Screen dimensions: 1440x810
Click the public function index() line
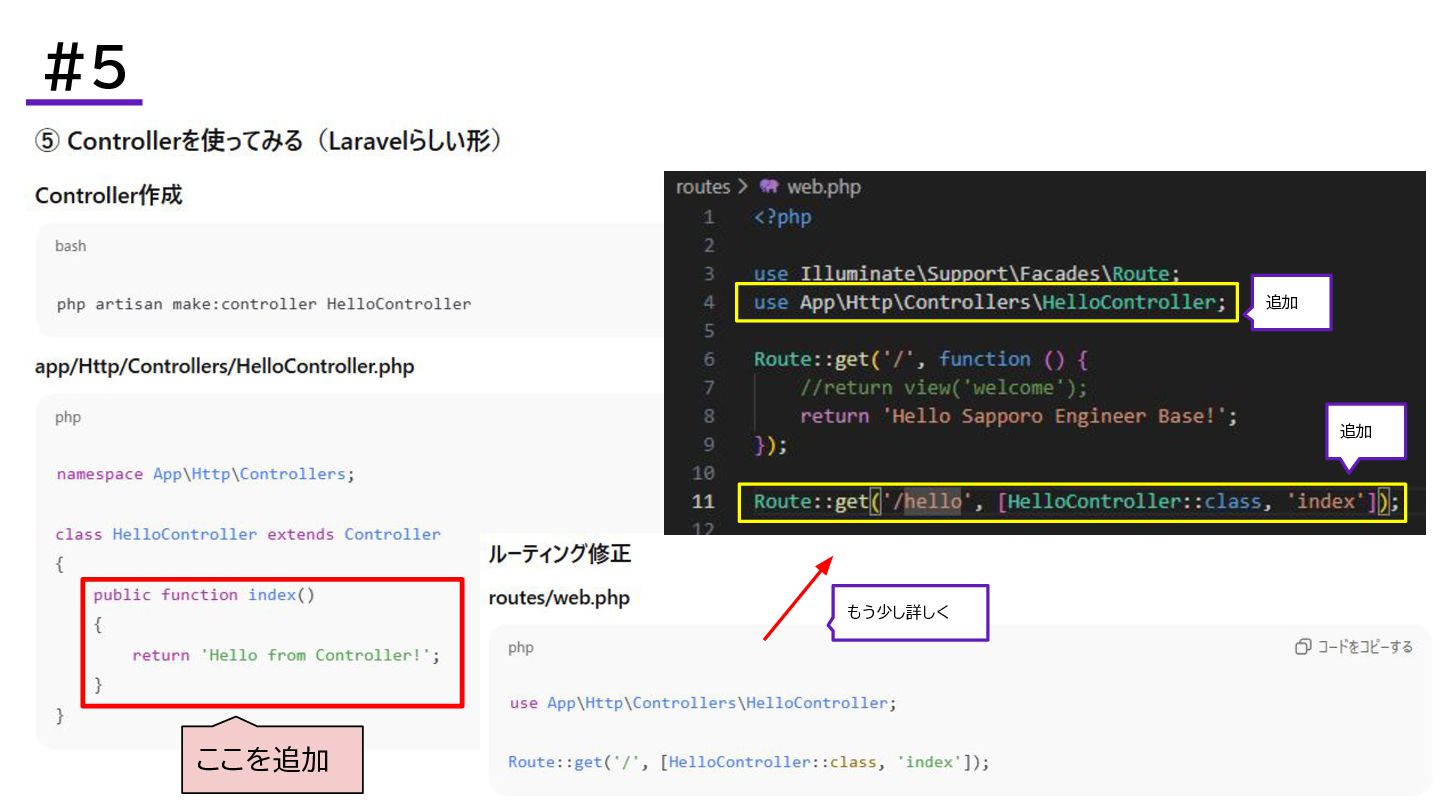pyautogui.click(x=204, y=595)
